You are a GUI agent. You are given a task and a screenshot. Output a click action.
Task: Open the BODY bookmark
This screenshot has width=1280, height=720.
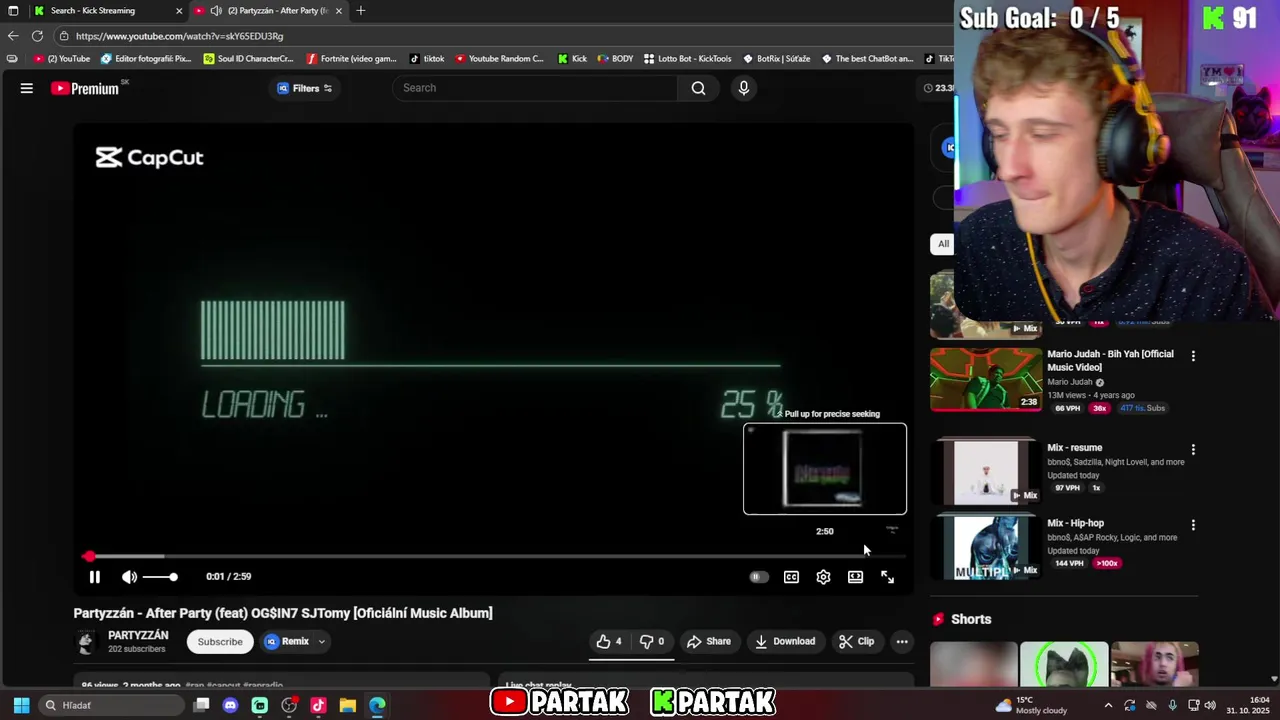pyautogui.click(x=614, y=59)
